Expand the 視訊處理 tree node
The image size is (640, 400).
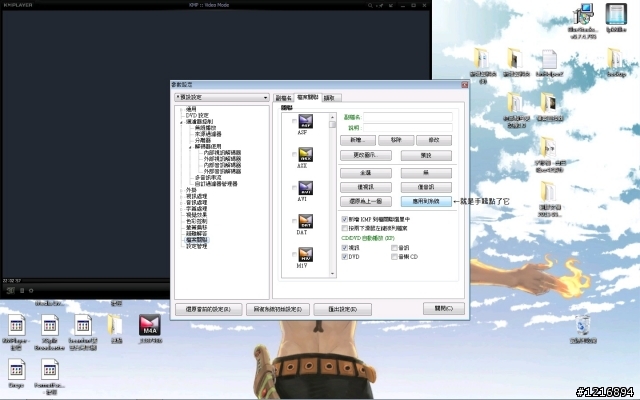coord(182,196)
